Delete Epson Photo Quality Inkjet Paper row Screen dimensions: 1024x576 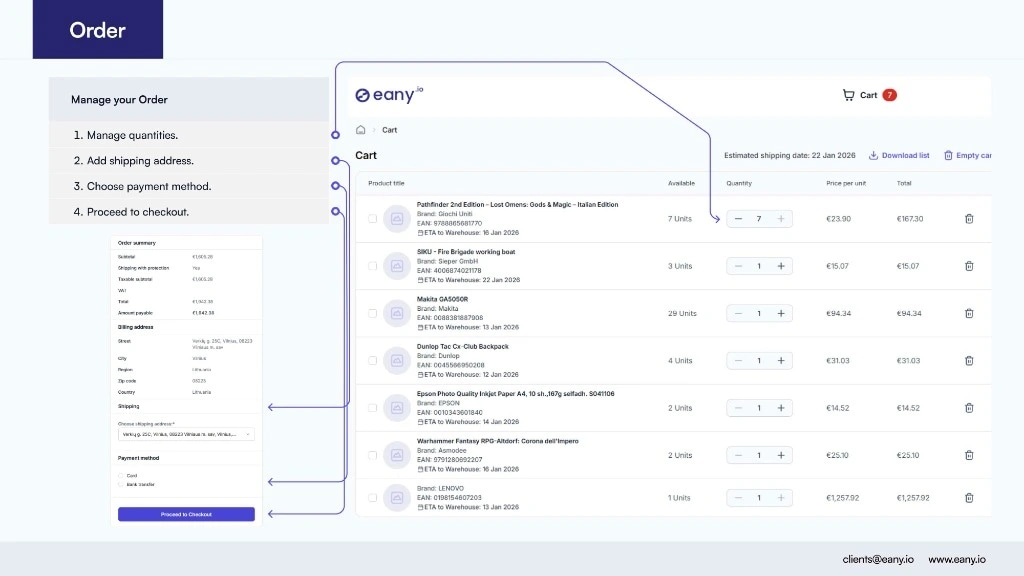click(x=969, y=408)
